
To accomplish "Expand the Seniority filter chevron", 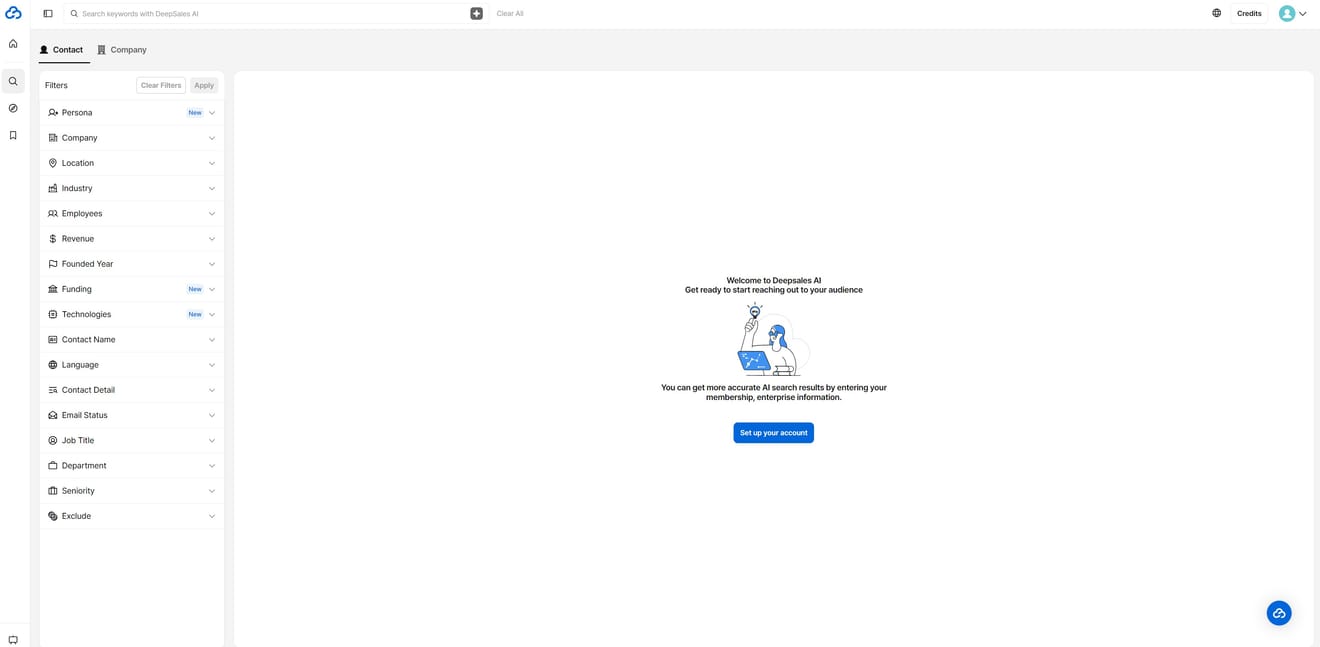I will [x=212, y=491].
